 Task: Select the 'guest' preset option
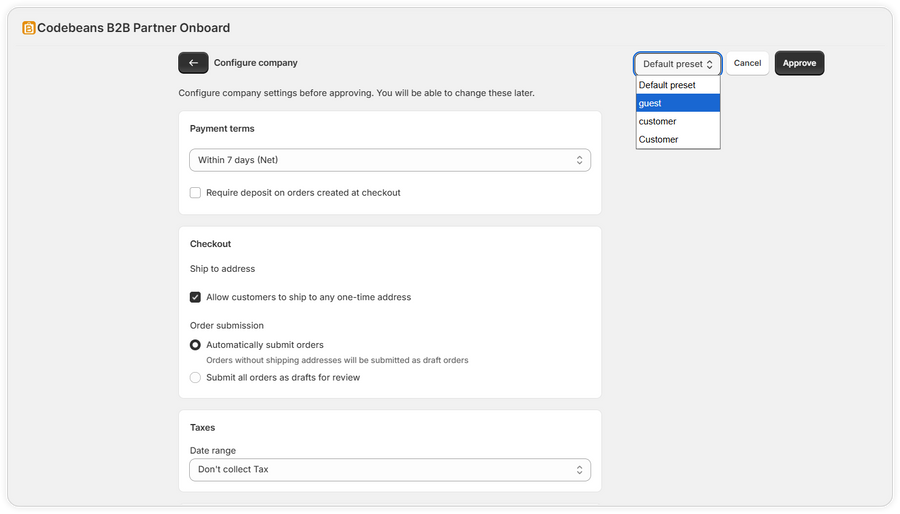pos(678,103)
